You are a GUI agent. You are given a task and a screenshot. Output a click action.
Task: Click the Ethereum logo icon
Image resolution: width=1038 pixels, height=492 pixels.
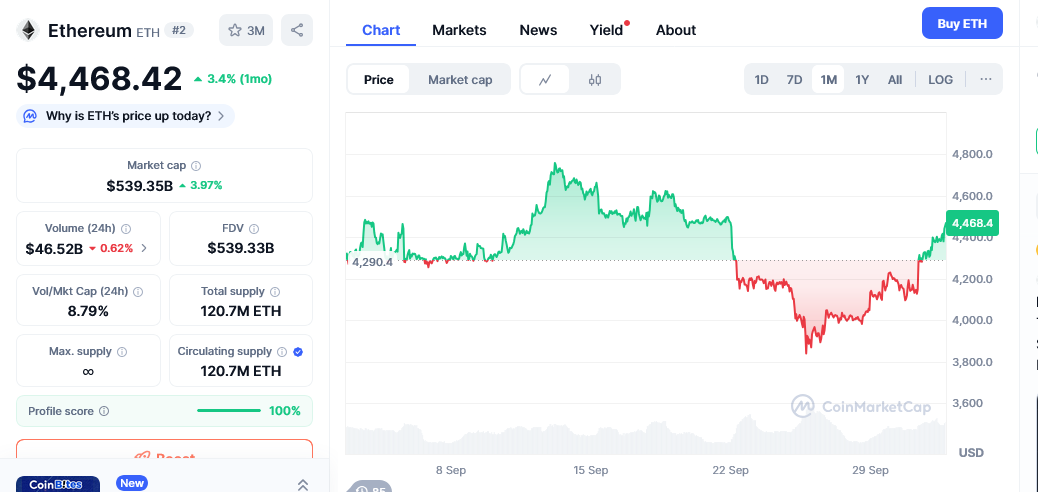click(27, 30)
